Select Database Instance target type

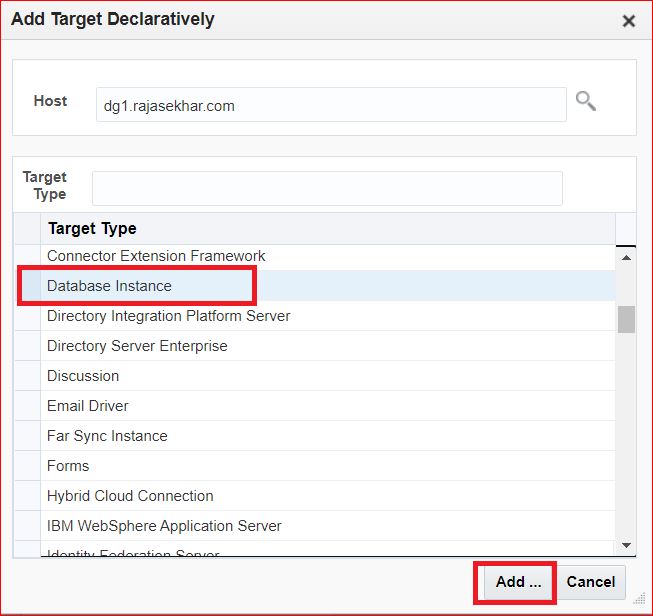point(109,286)
